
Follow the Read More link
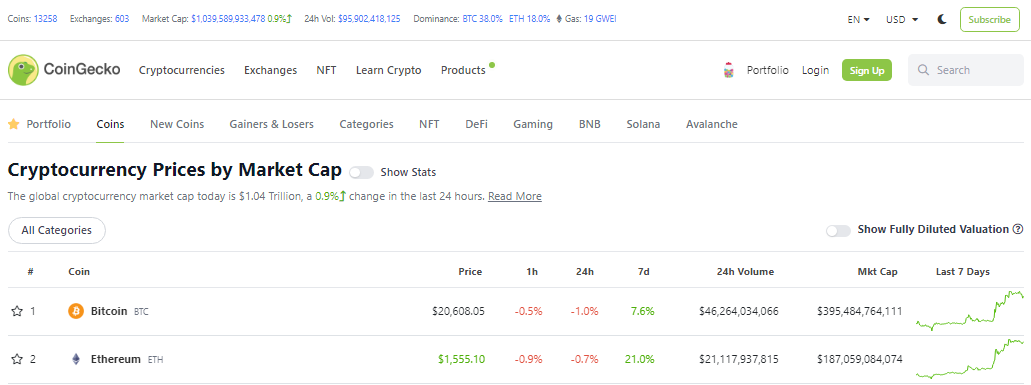tap(515, 196)
